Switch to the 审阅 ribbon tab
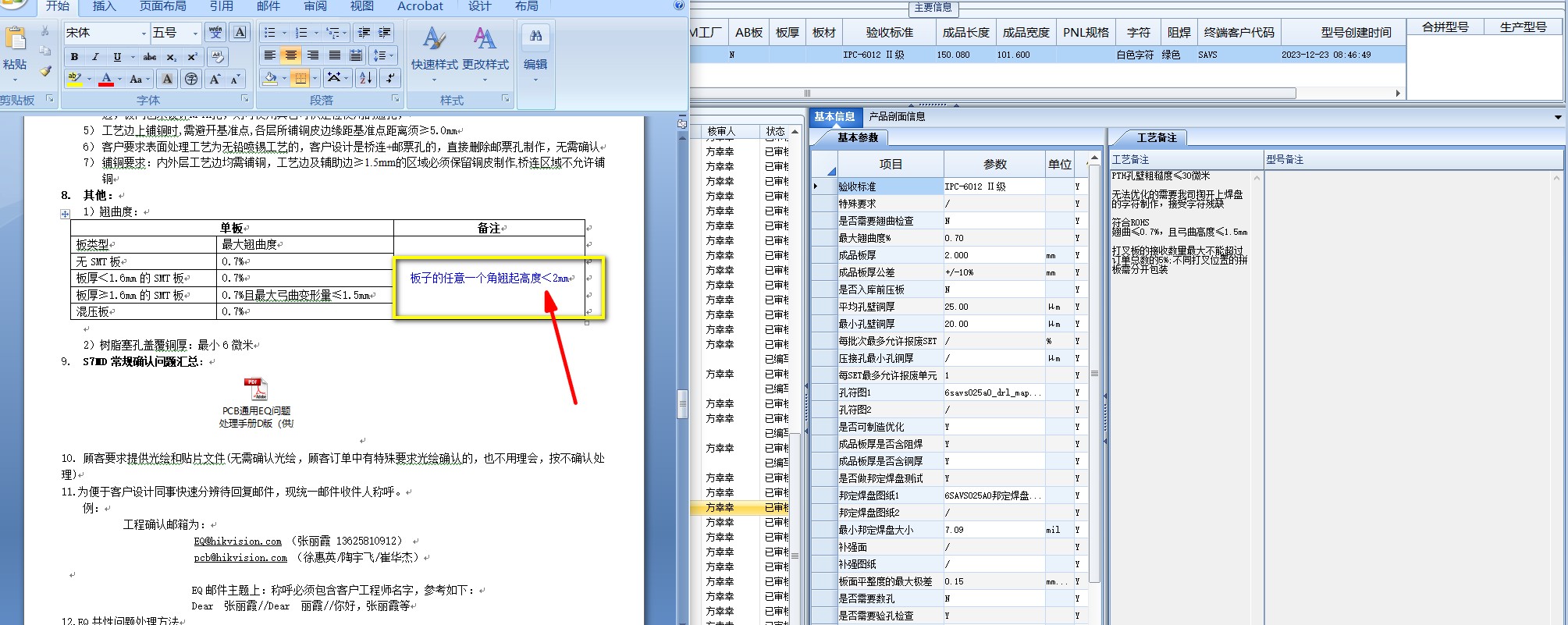This screenshot has height=625, width=1568. click(x=315, y=6)
